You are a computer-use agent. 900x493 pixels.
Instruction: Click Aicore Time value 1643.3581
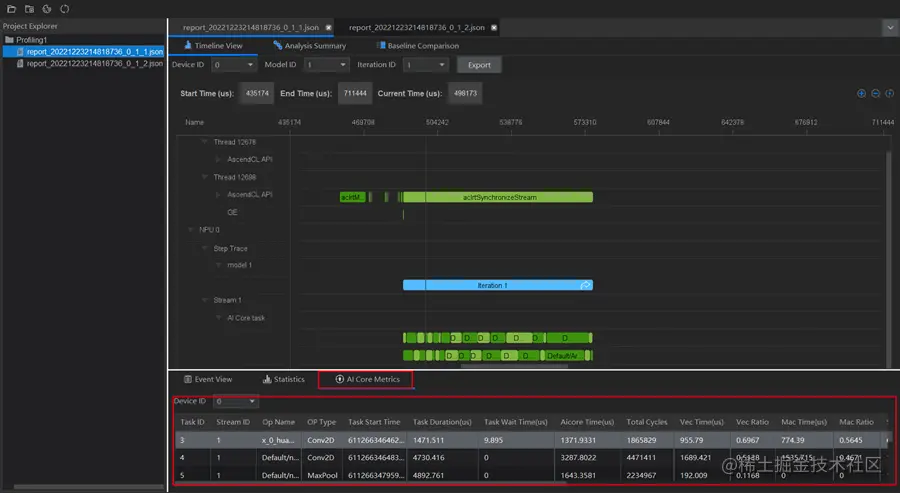(x=578, y=475)
